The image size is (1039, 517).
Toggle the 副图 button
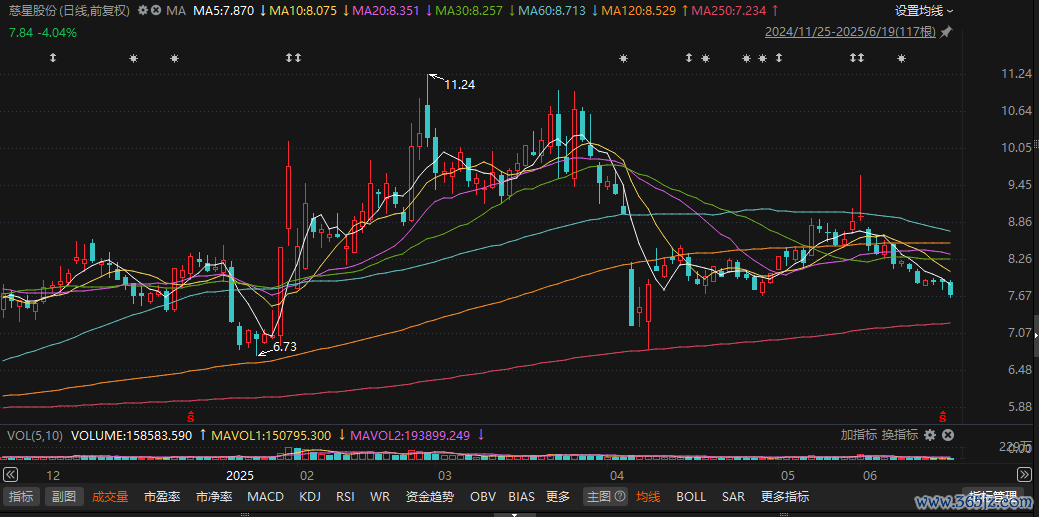pyautogui.click(x=64, y=496)
